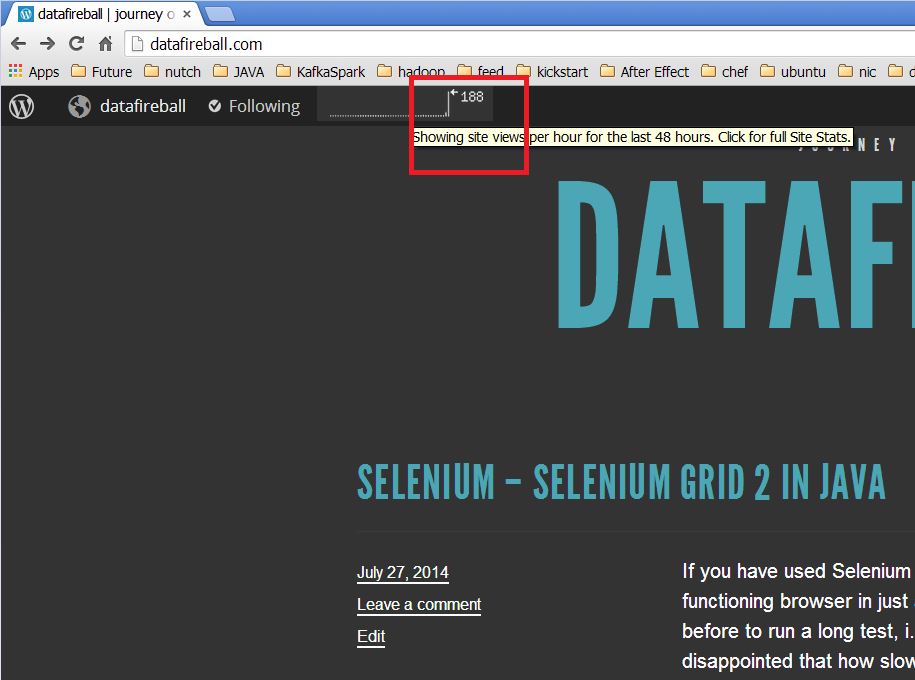Open a new tab with the new-tab button

click(219, 14)
